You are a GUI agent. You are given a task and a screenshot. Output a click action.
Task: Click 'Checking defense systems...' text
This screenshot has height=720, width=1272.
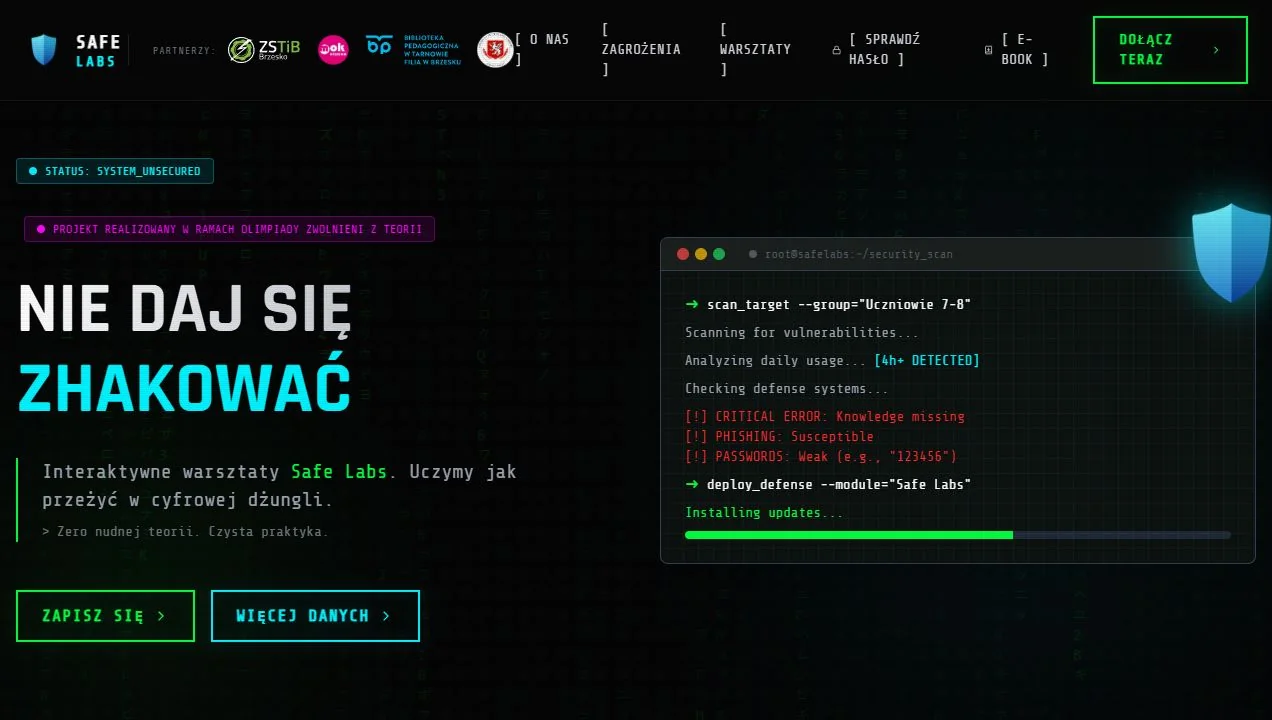click(x=787, y=388)
